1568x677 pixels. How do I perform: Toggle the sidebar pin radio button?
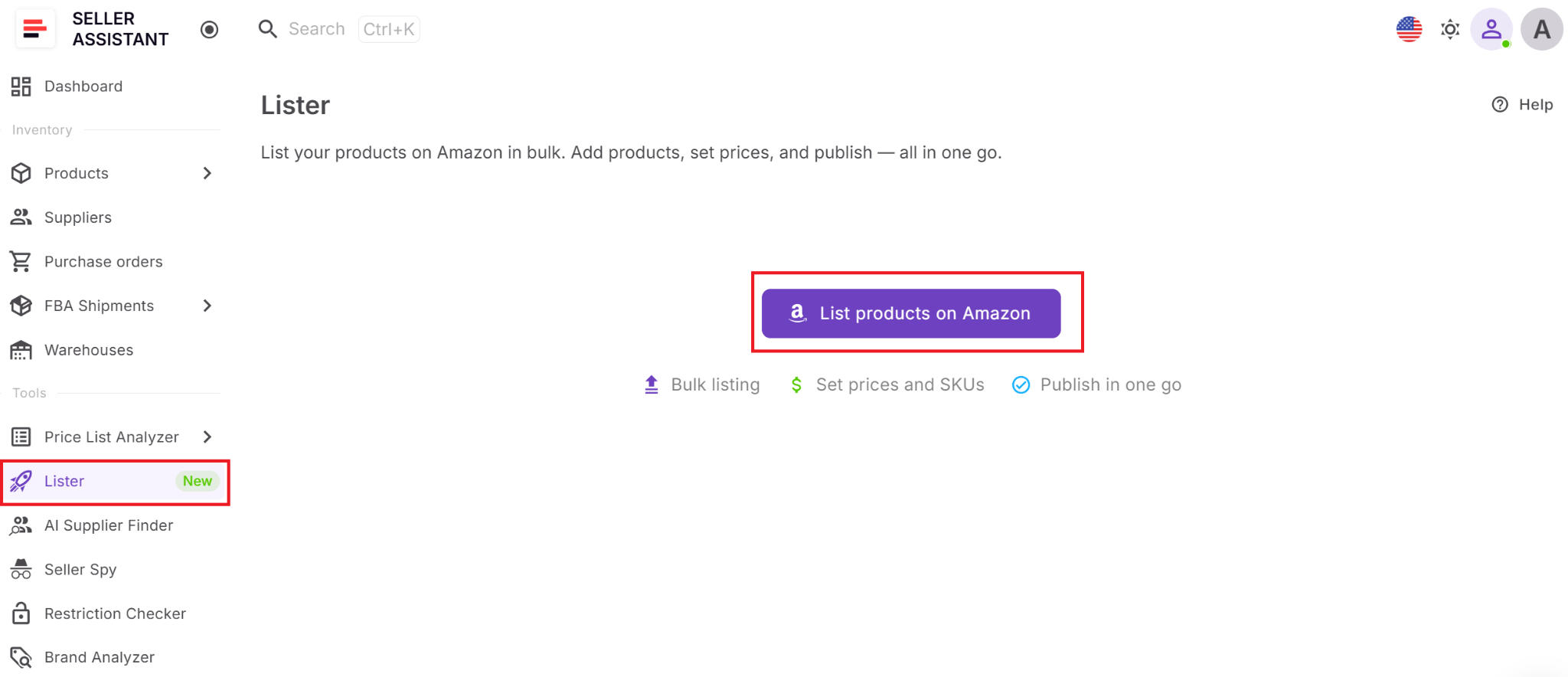pos(209,29)
